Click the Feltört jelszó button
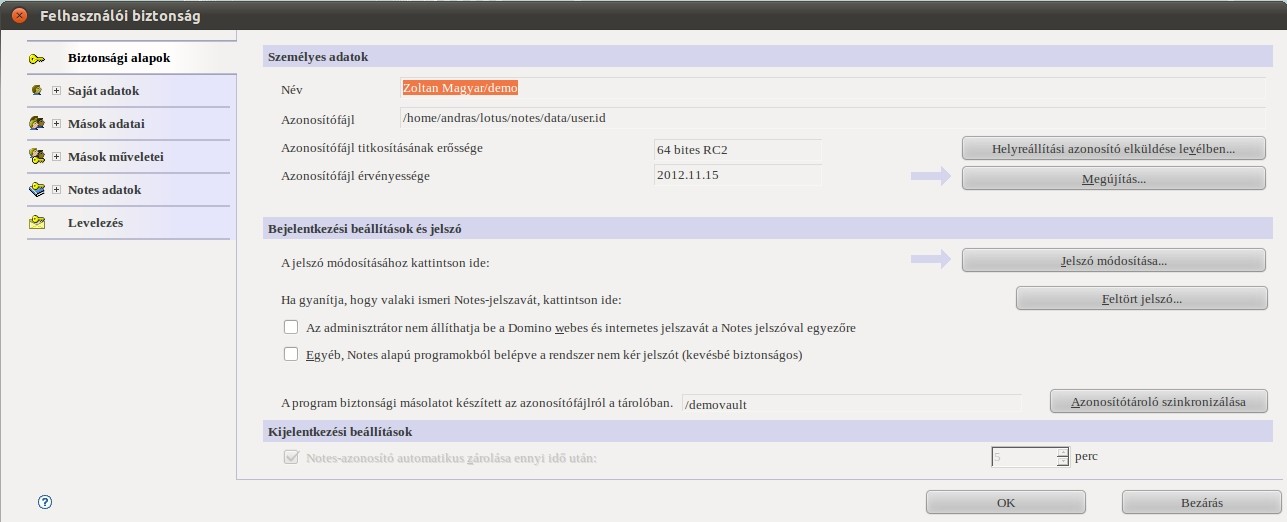The height and width of the screenshot is (522, 1287). point(1141,299)
